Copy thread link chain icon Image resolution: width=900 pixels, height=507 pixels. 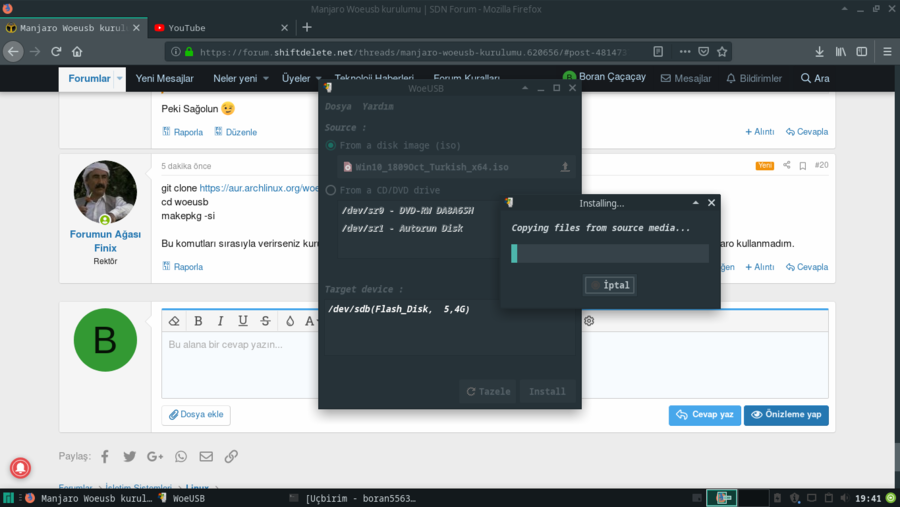[231, 456]
